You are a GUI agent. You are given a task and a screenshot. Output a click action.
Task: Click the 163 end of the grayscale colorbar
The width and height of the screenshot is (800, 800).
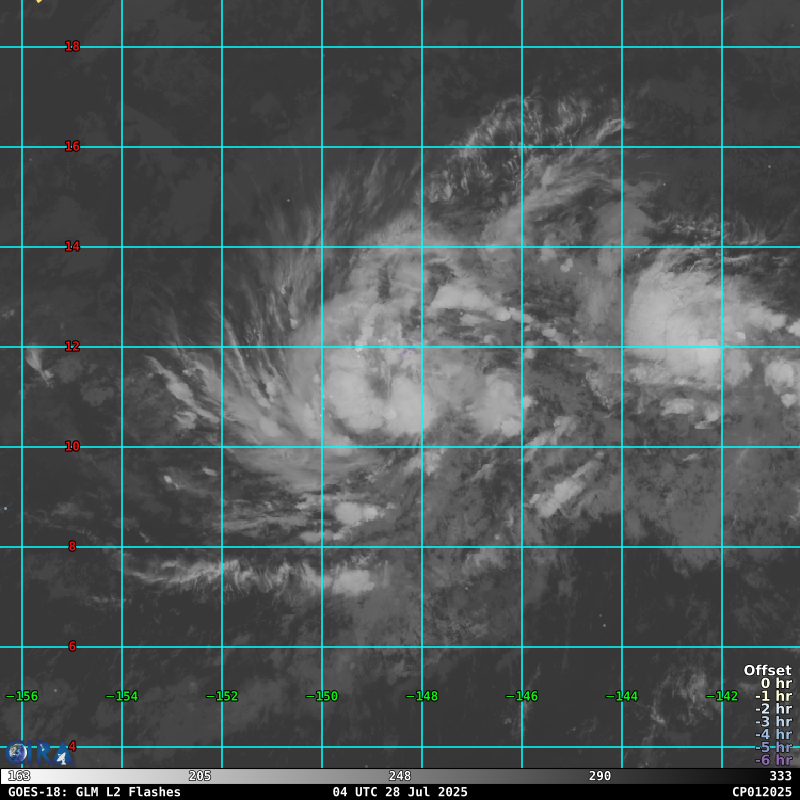pos(19,776)
